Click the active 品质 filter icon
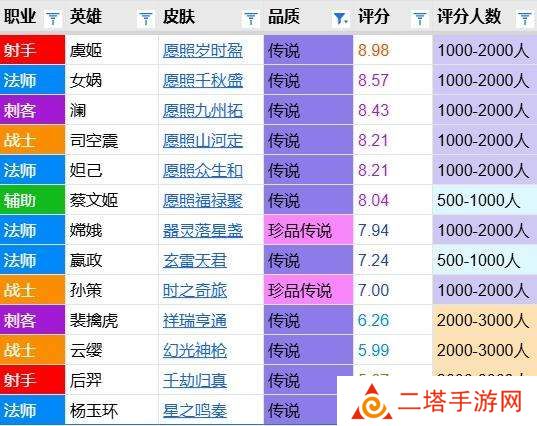This screenshot has width=537, height=426. point(340,18)
